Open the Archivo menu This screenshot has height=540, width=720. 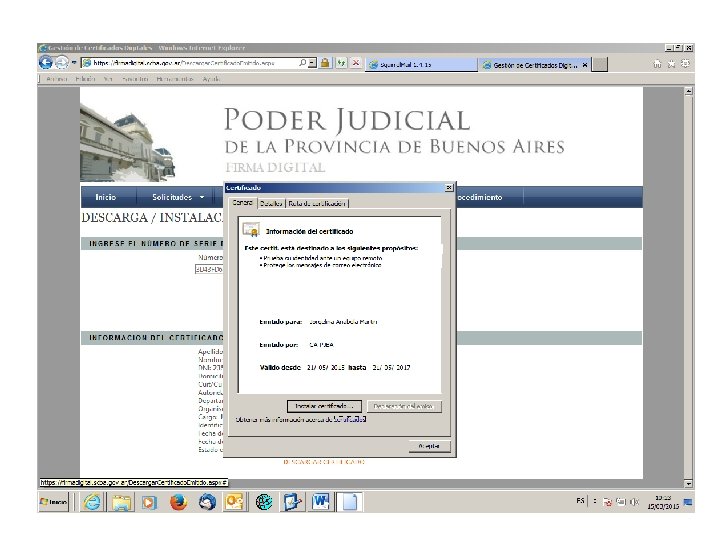(56, 79)
